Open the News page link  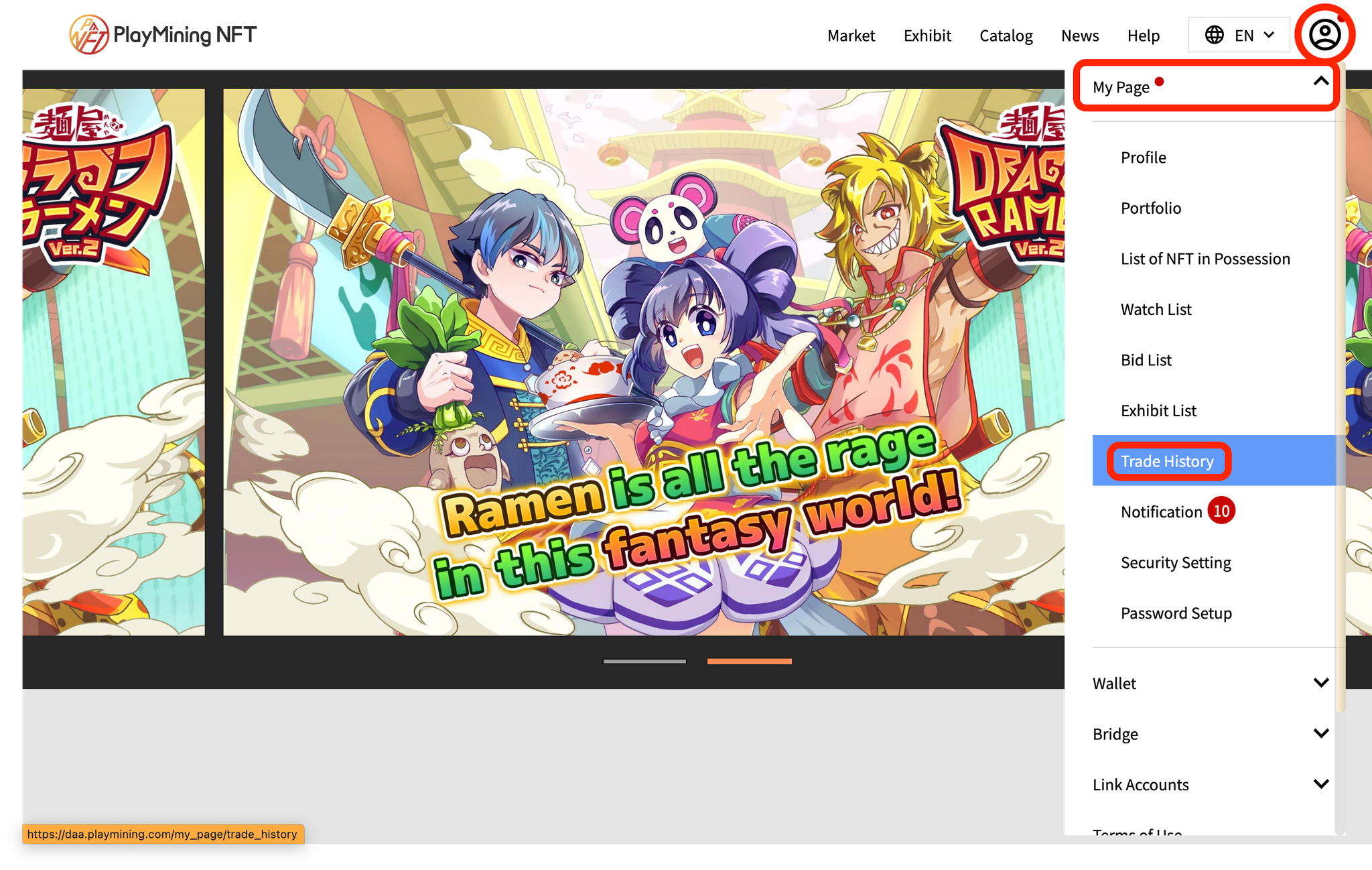[x=1079, y=36]
